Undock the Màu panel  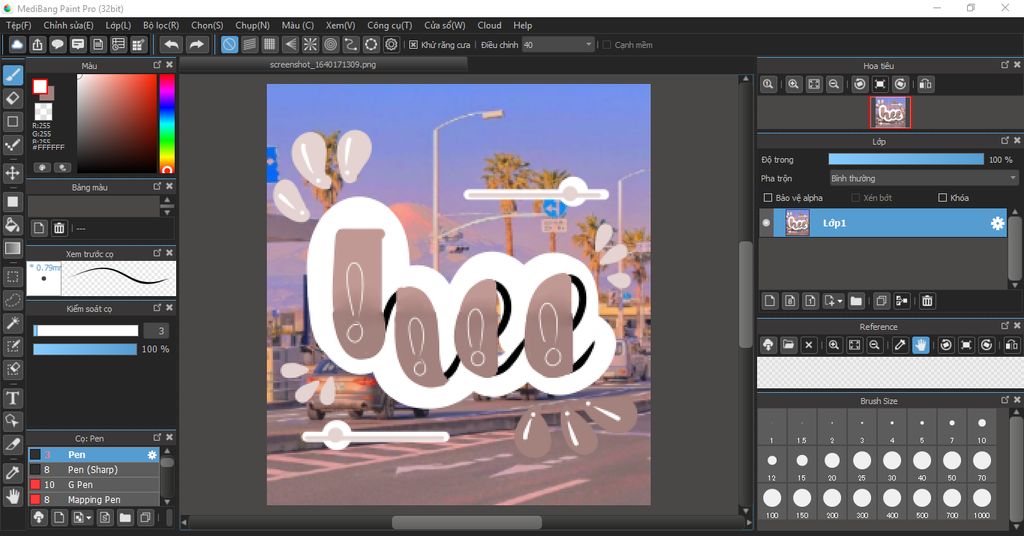157,65
